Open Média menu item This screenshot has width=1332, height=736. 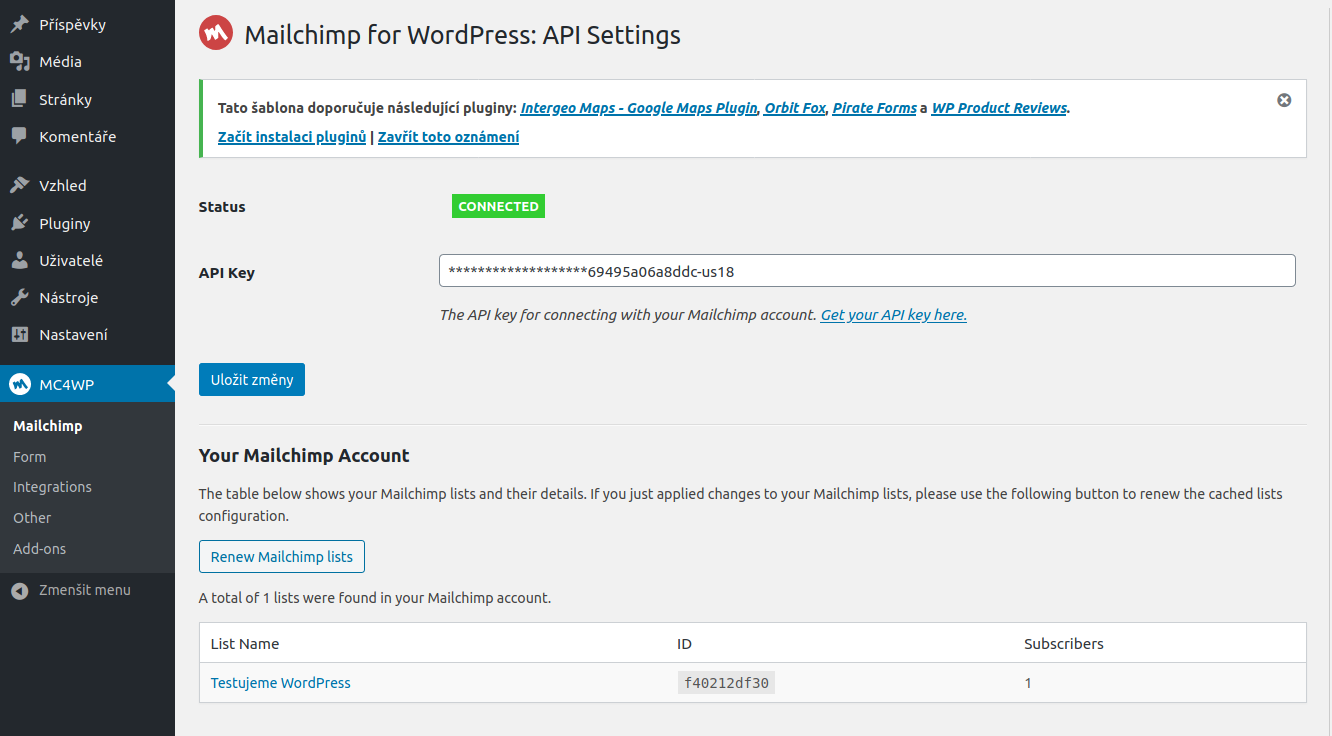pos(87,62)
